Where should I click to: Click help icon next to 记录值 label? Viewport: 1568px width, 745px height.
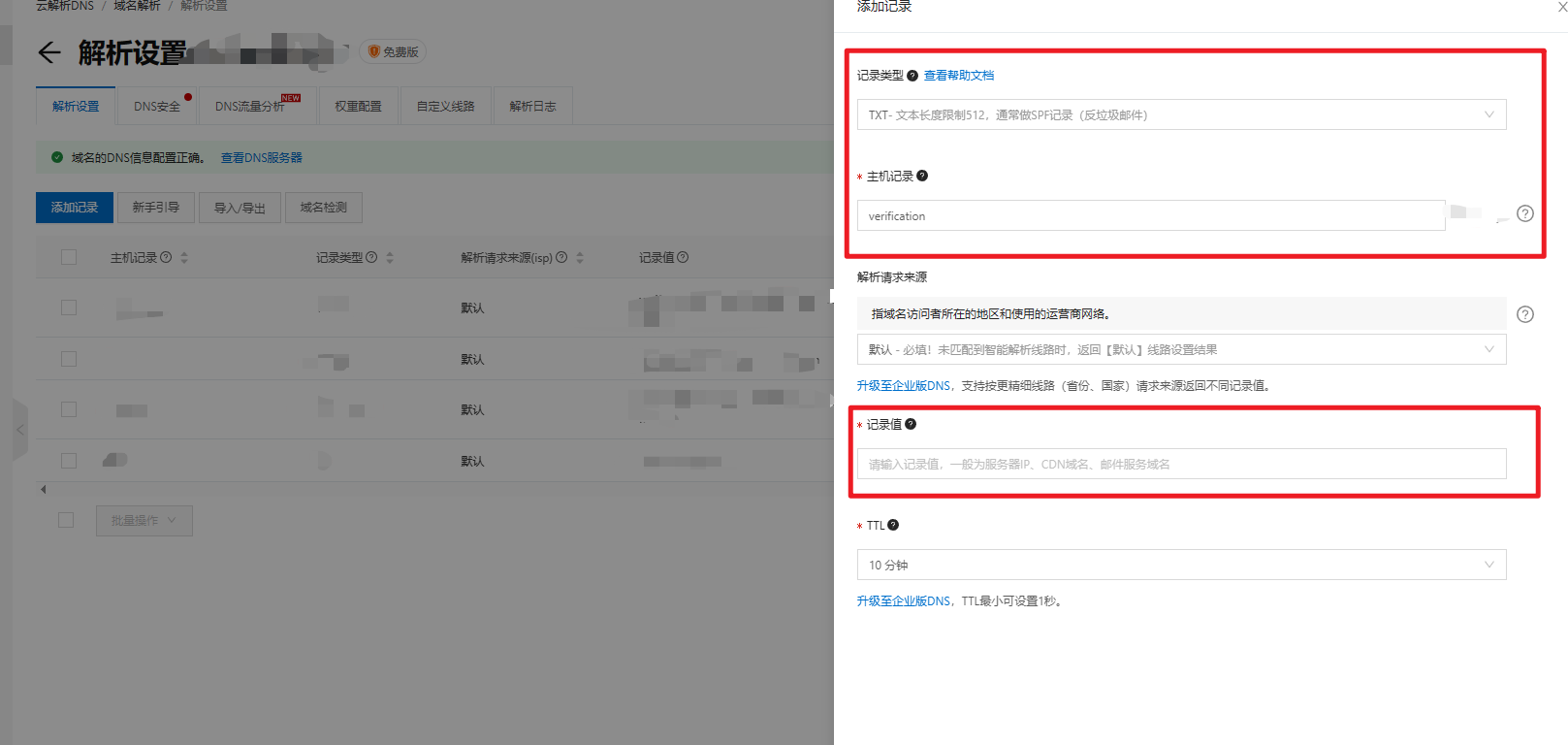point(911,424)
